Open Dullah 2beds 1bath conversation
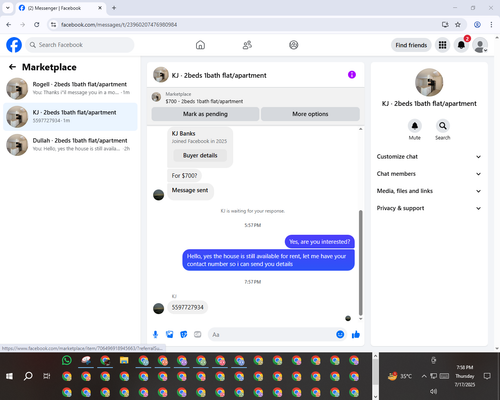500x400 pixels. pyautogui.click(x=70, y=145)
